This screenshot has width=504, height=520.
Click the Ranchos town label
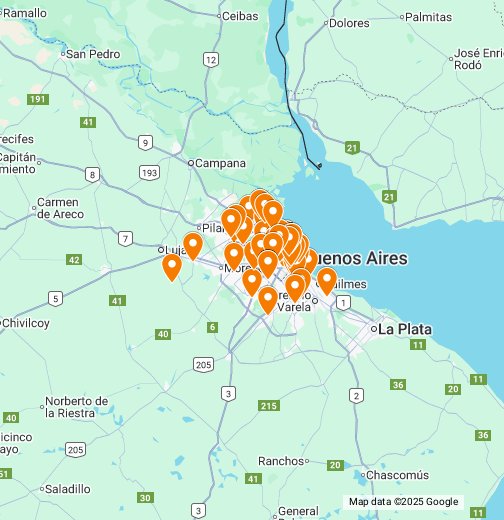coord(281,461)
